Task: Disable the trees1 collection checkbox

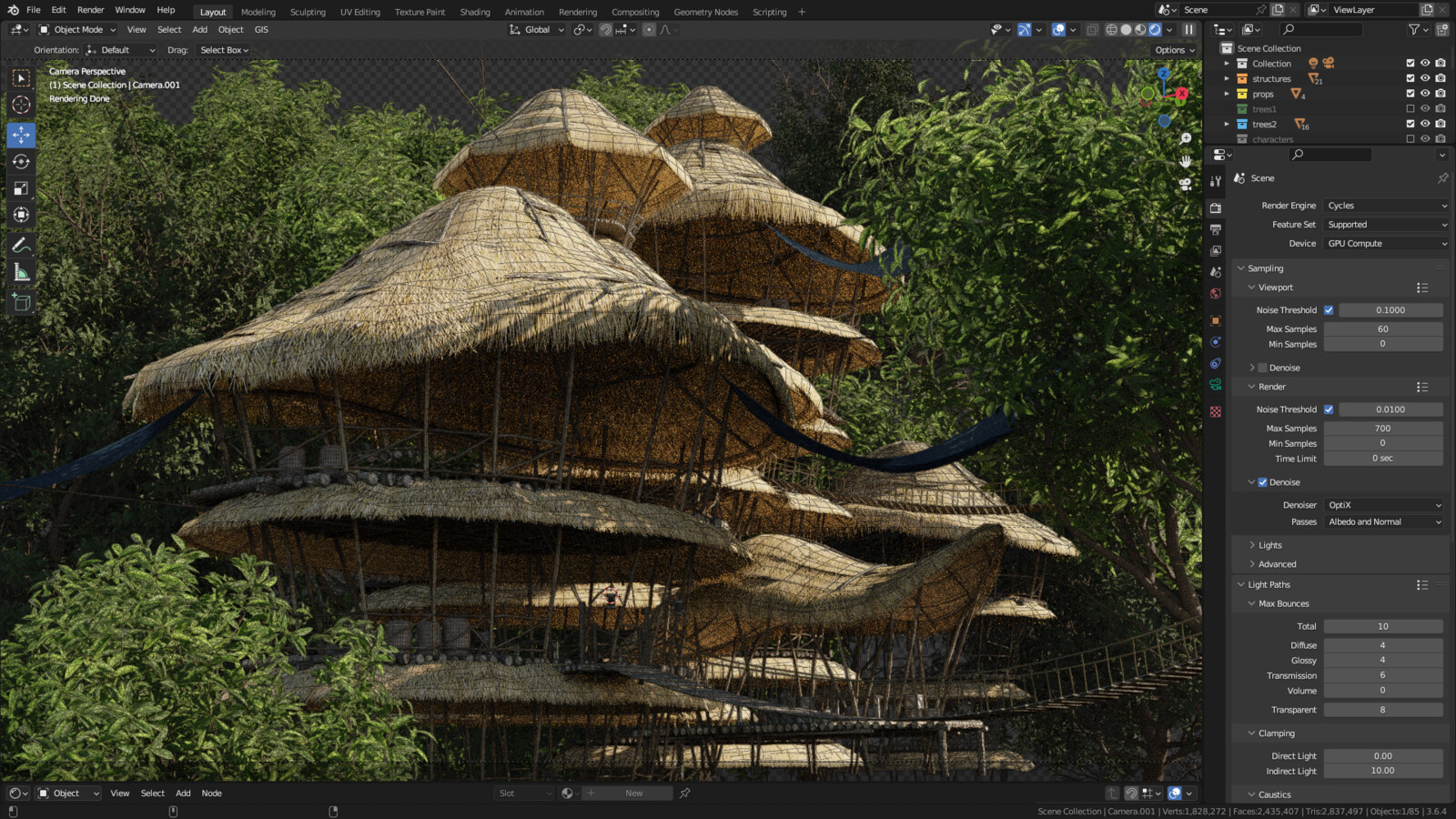Action: [1410, 108]
